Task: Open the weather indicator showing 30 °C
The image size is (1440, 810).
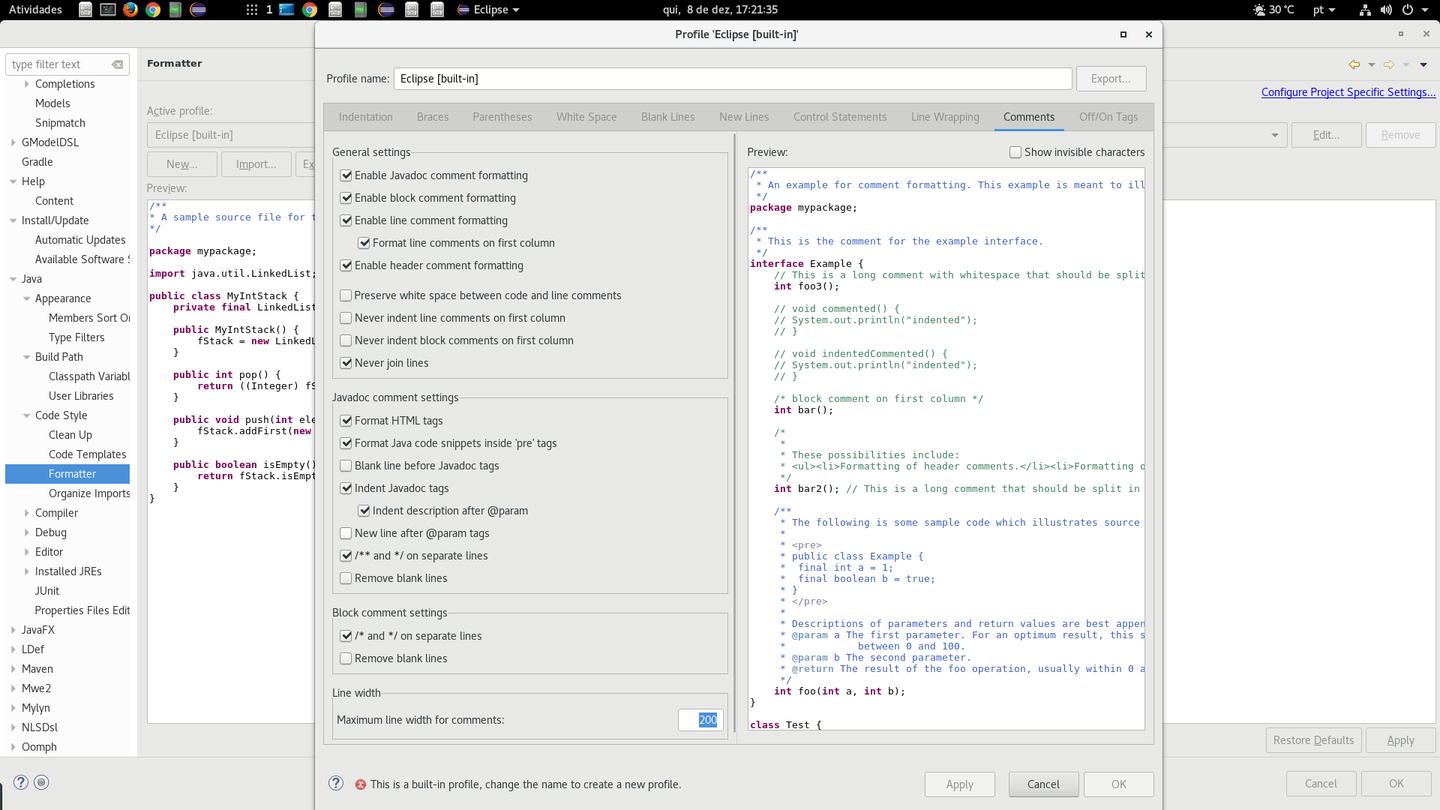Action: click(x=1273, y=10)
